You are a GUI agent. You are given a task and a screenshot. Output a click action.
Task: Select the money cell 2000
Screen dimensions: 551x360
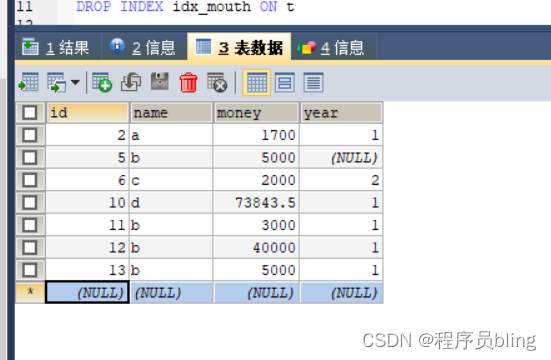[x=256, y=180]
